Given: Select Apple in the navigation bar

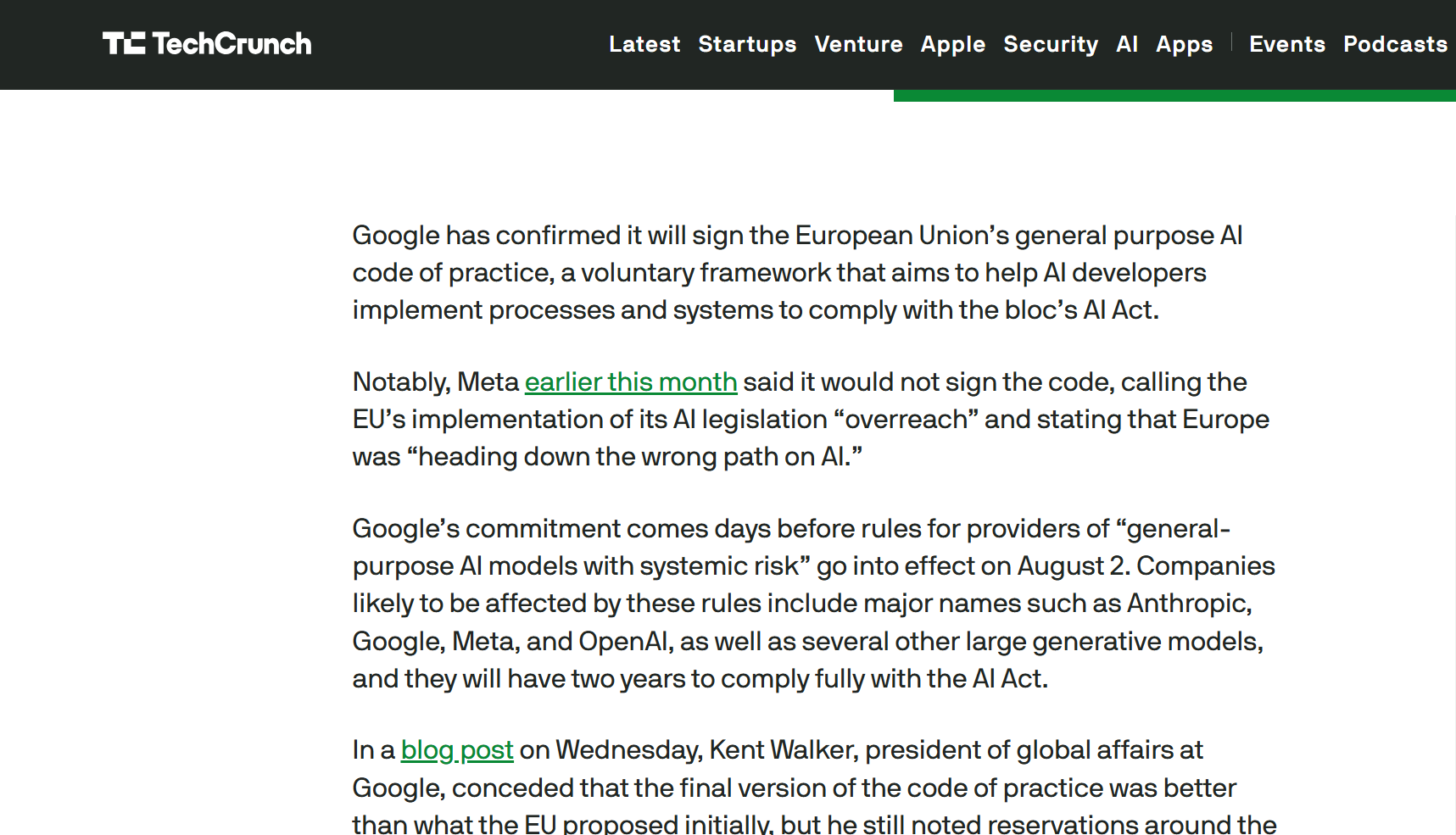Looking at the screenshot, I should (x=953, y=44).
